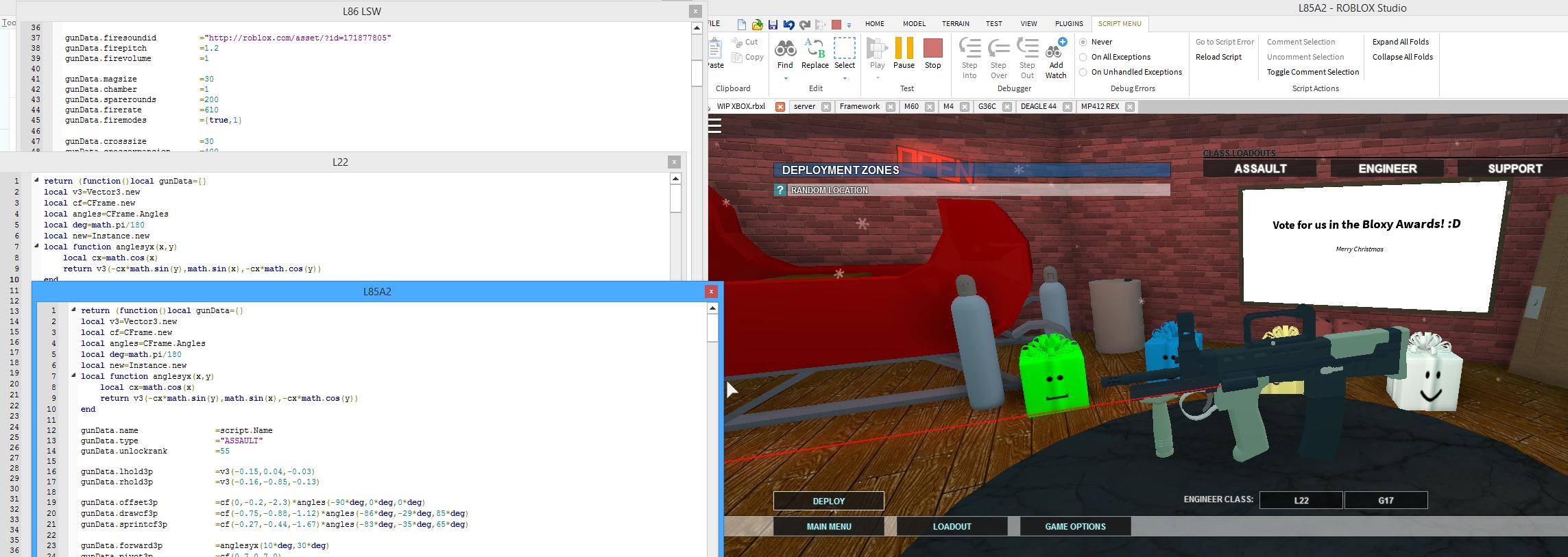This screenshot has height=557, width=1568.
Task: Click the LOADOUT button in game
Action: pyautogui.click(x=952, y=526)
